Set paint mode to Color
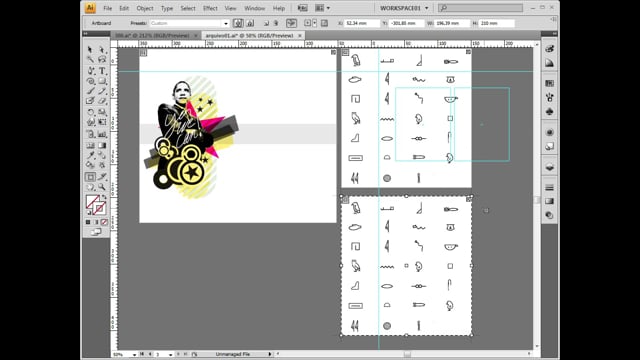 click(88, 222)
